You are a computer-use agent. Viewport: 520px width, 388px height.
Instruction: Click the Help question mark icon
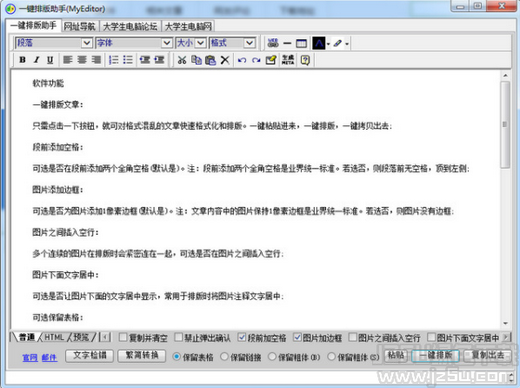[x=305, y=60]
